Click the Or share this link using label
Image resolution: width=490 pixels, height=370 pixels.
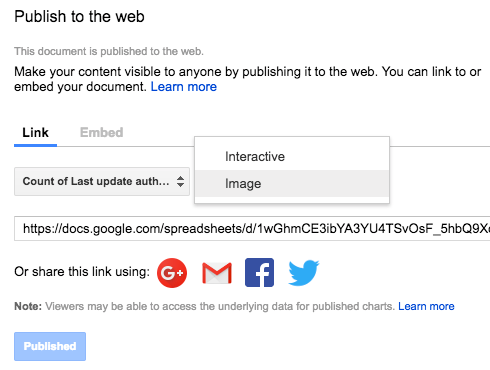82,272
